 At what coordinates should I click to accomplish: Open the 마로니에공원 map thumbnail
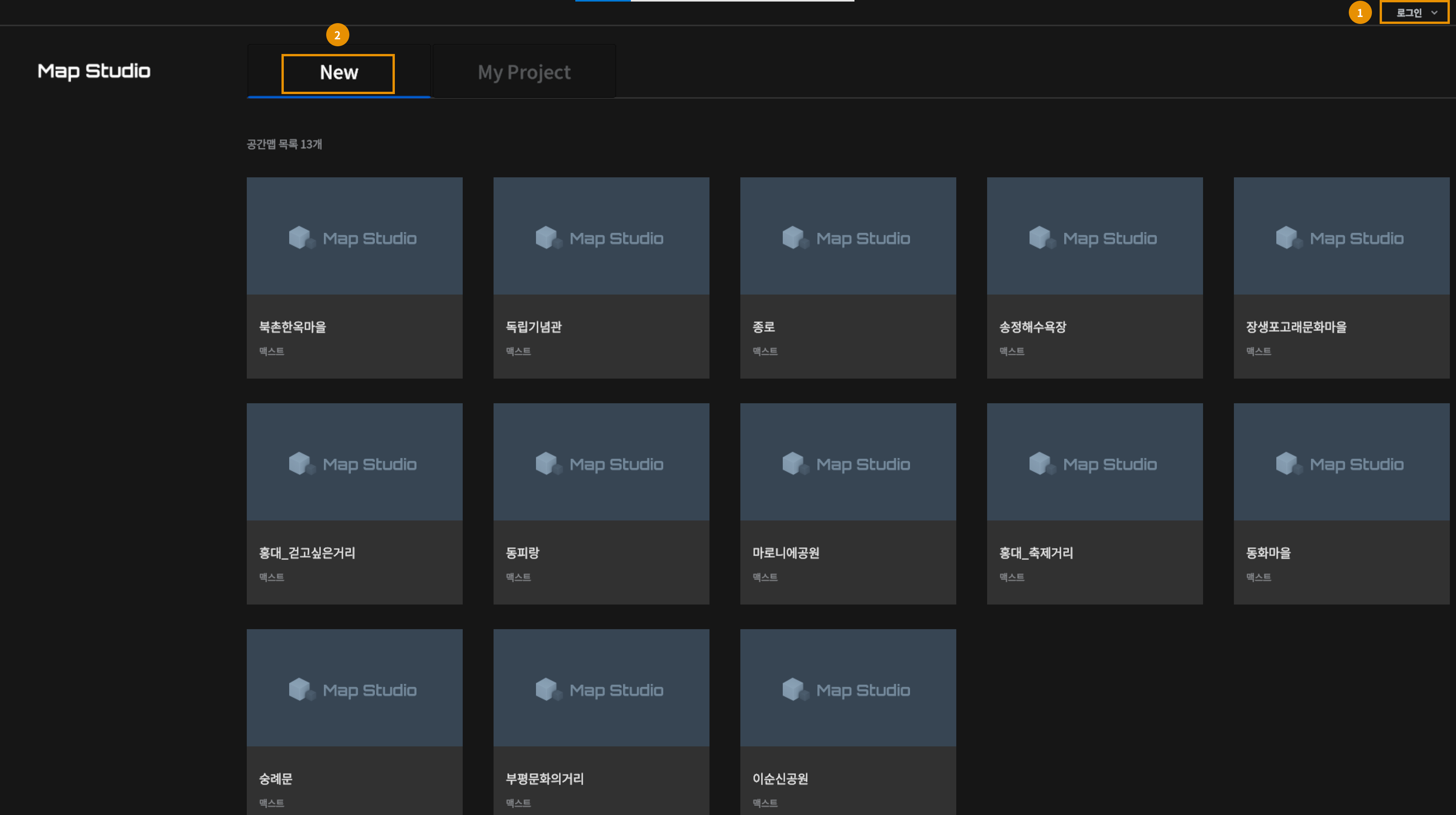tap(848, 462)
